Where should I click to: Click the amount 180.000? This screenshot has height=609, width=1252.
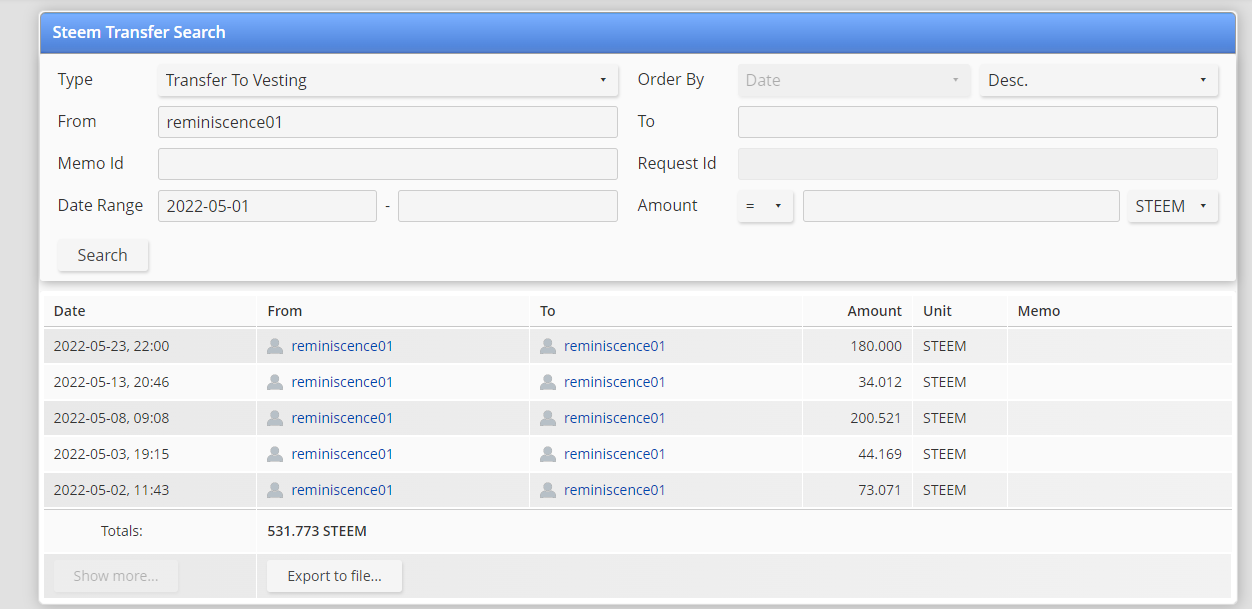(x=876, y=346)
